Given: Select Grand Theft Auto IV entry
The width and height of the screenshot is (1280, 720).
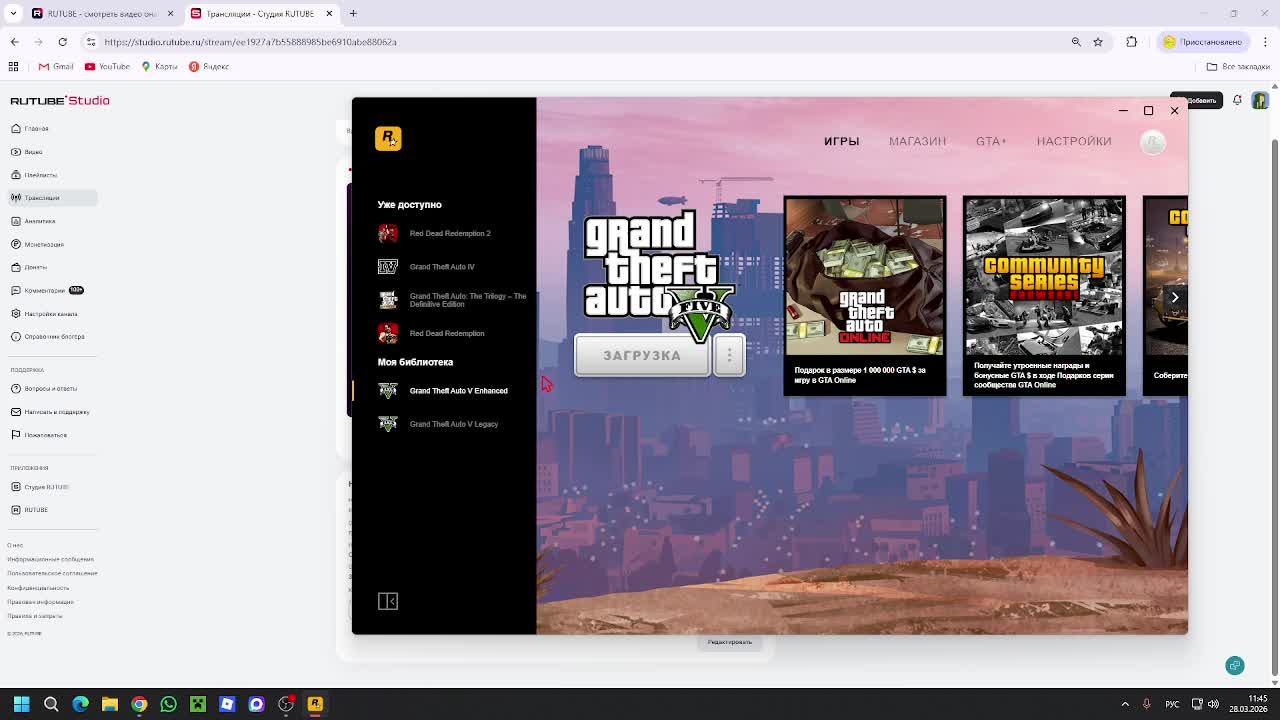Looking at the screenshot, I should [442, 267].
